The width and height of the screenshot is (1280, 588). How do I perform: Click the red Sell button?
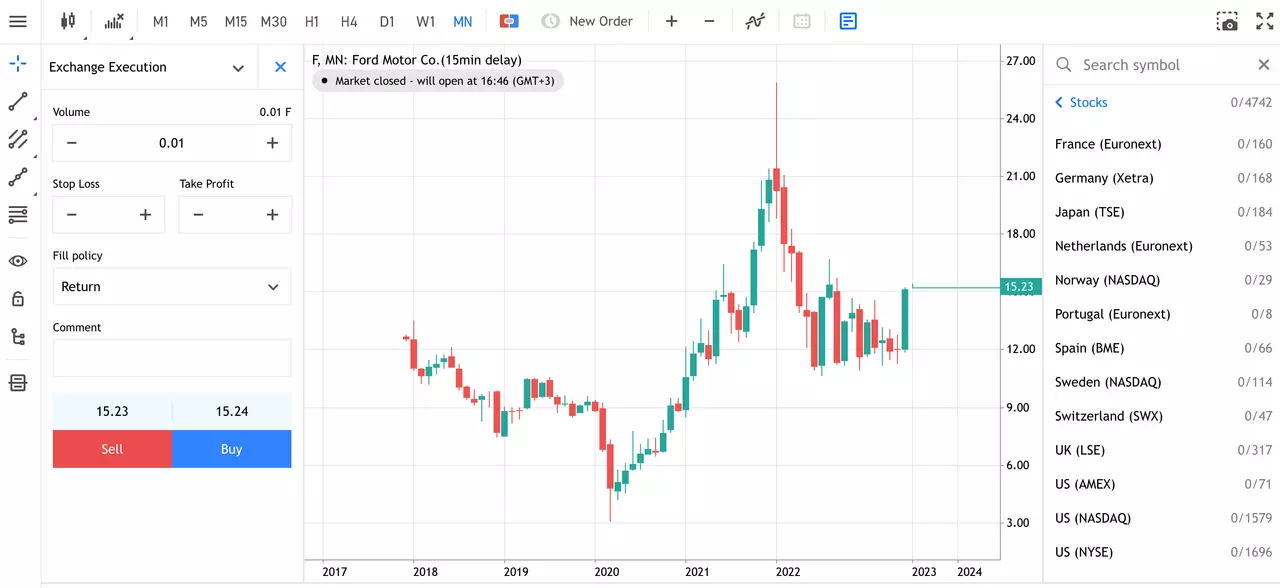point(112,449)
